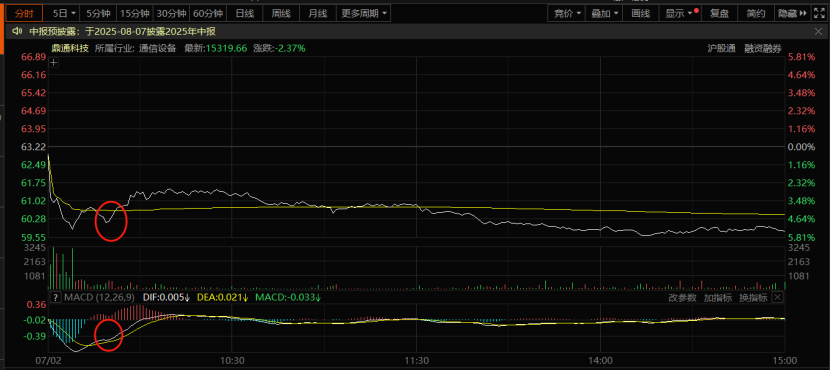Viewport: 830px width, 370px height.
Task: Expand the 叠加 overlay dropdown
Action: (x=604, y=13)
